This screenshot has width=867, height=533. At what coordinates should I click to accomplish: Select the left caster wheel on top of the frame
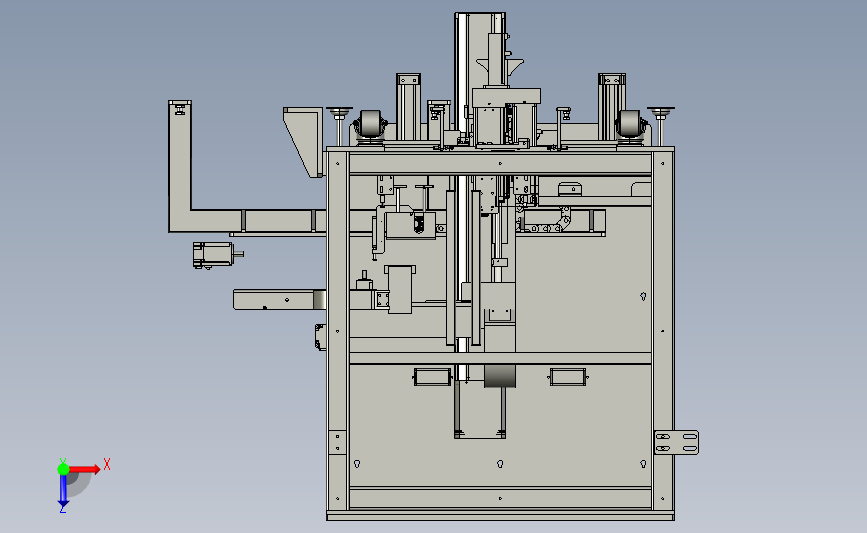click(369, 124)
